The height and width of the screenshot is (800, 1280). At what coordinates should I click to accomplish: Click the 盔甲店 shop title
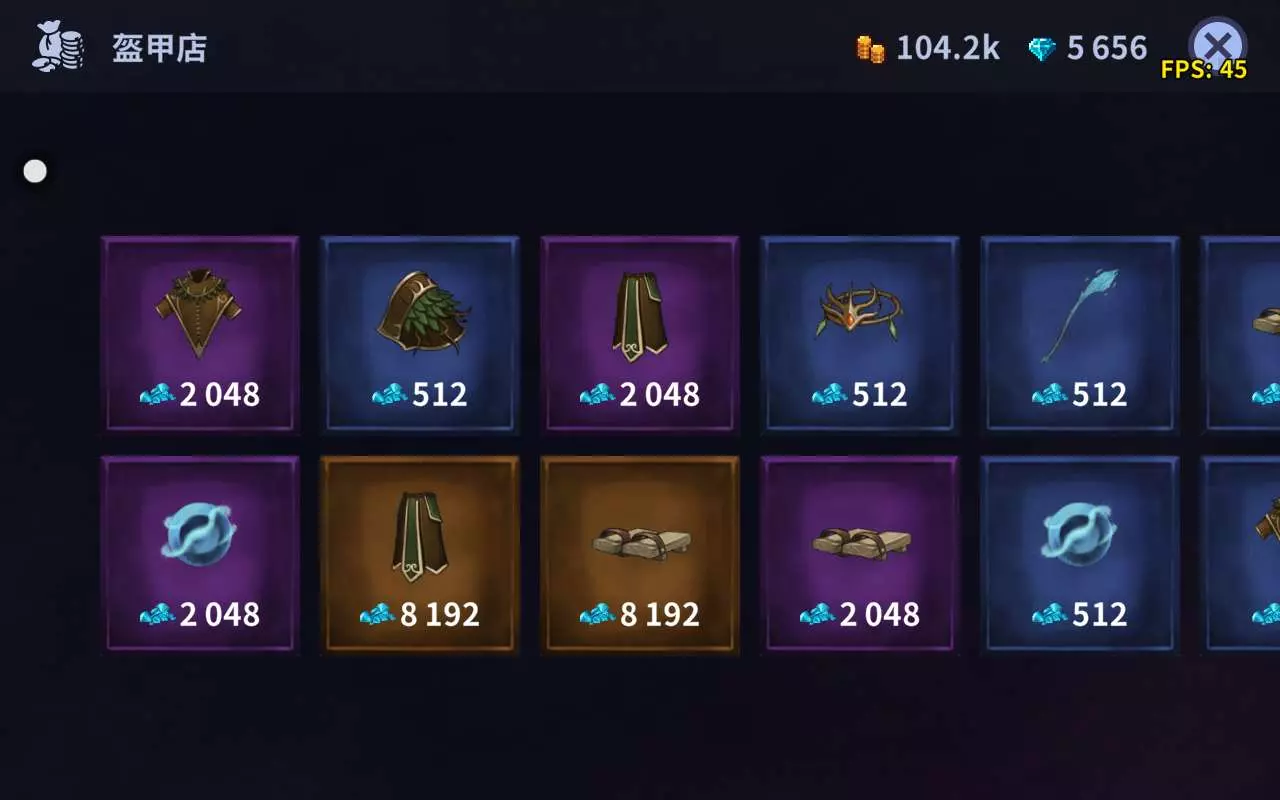(159, 48)
